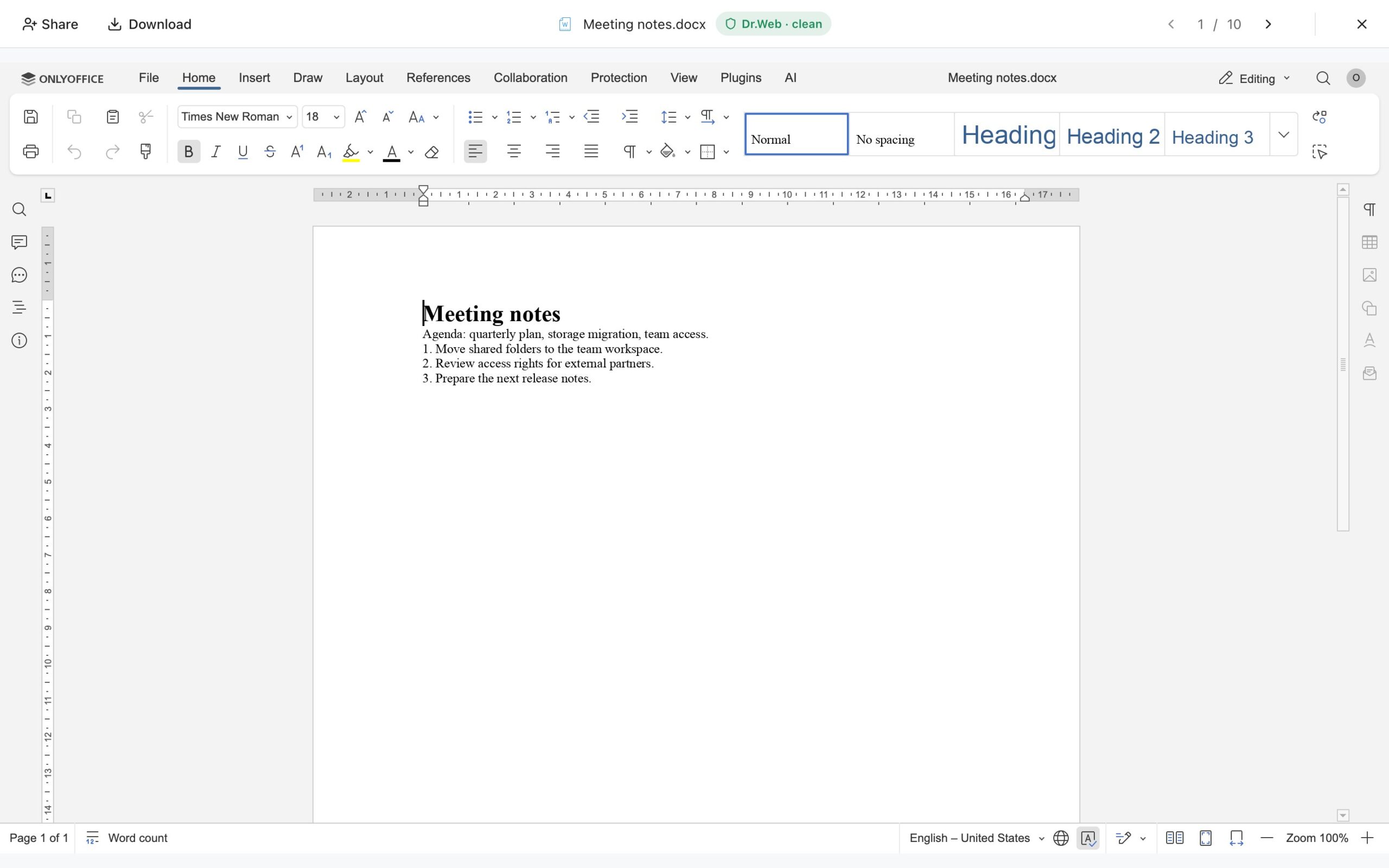Toggle Bold formatting
Image resolution: width=1389 pixels, height=868 pixels.
click(188, 151)
